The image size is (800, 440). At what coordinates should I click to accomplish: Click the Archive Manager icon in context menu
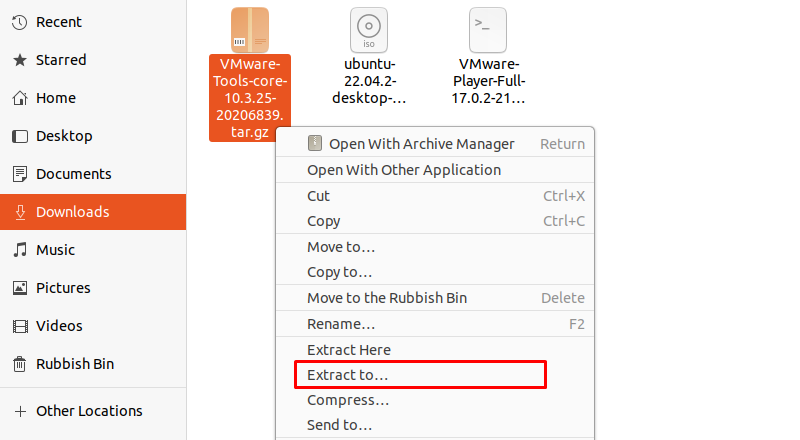click(x=315, y=143)
